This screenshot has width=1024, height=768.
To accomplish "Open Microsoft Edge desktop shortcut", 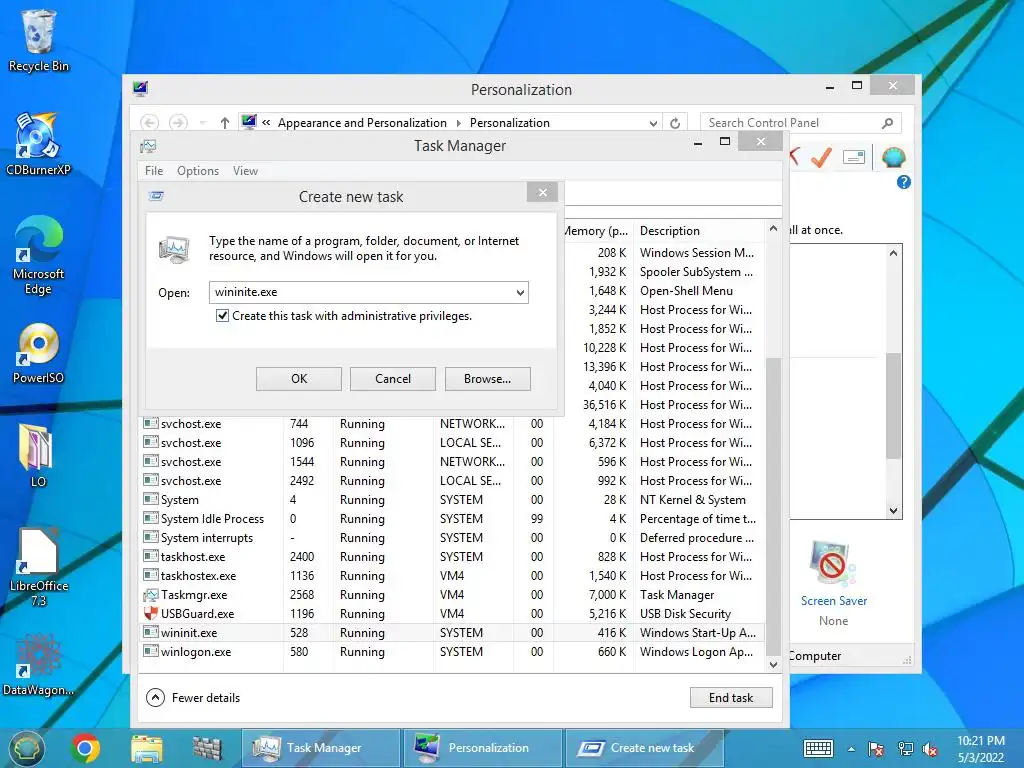I will [x=38, y=255].
